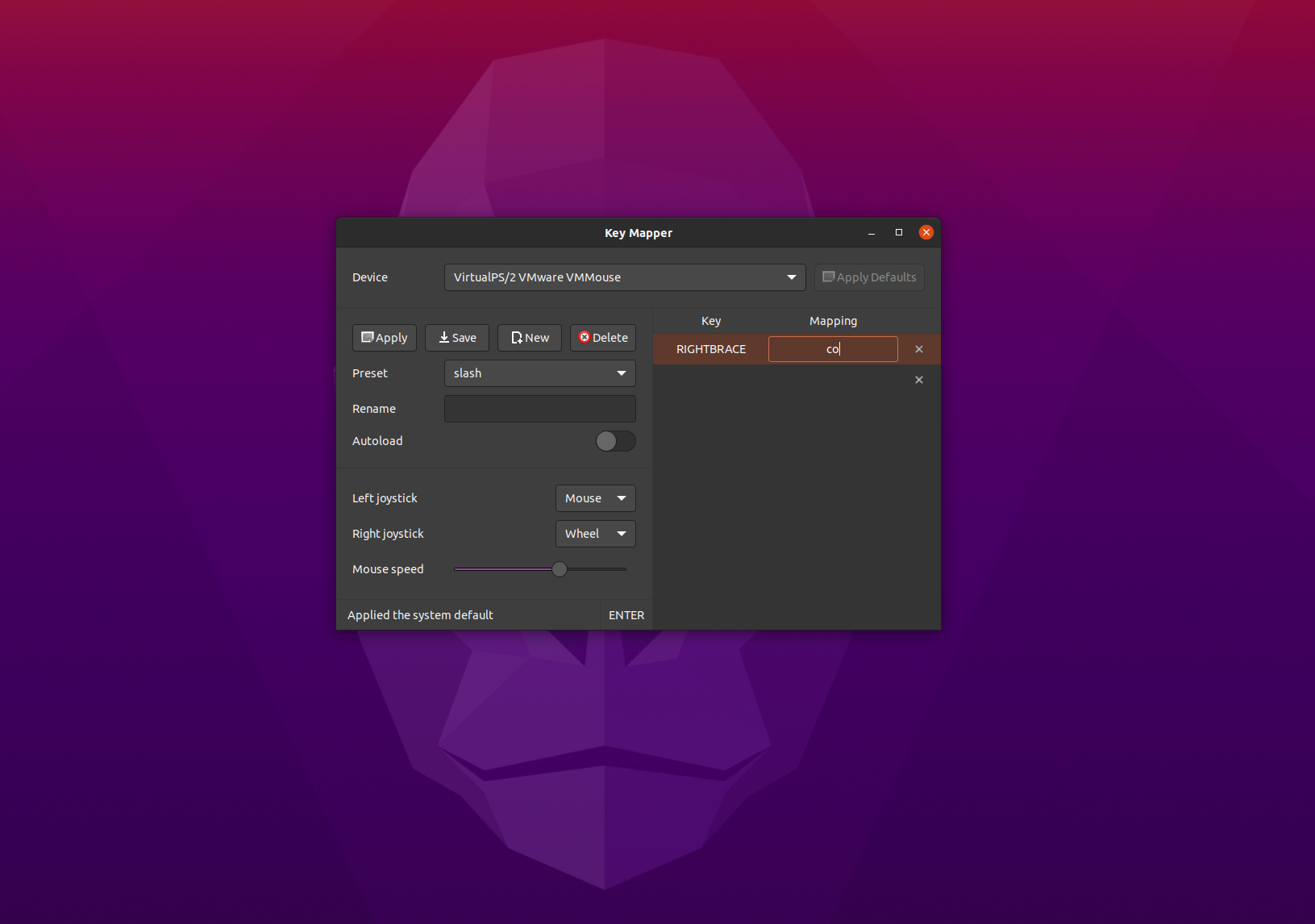Select the Mapping column header

point(833,320)
